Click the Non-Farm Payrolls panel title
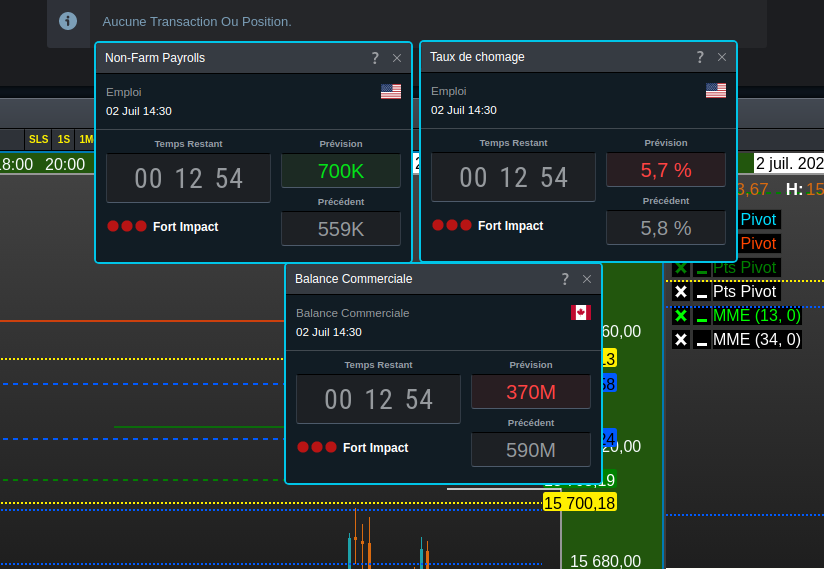 pos(155,58)
